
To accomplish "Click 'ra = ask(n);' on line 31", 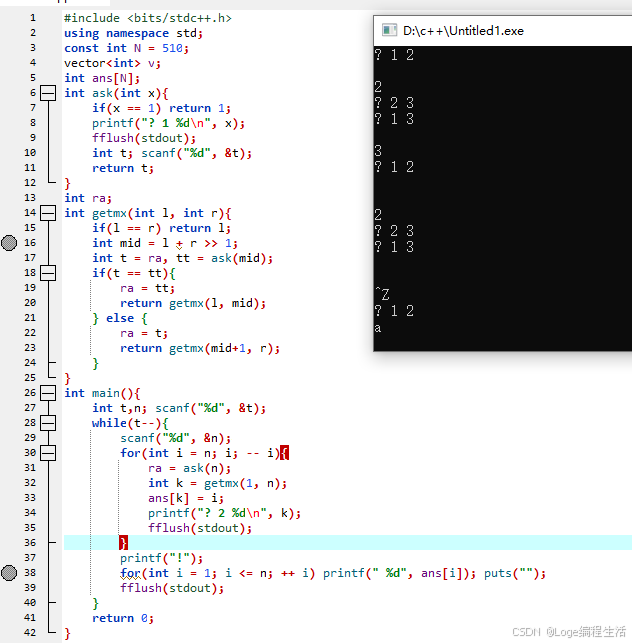I will 189,468.
